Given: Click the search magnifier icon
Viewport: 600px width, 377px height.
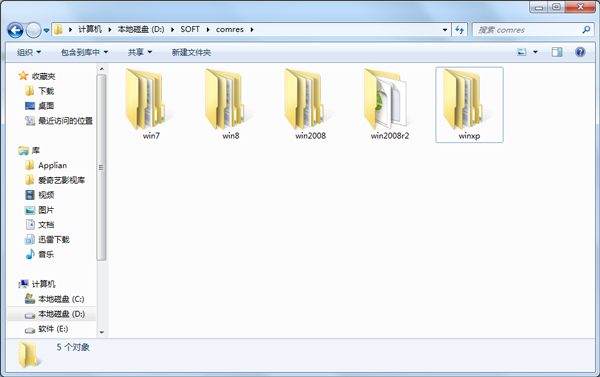Looking at the screenshot, I should coord(586,29).
